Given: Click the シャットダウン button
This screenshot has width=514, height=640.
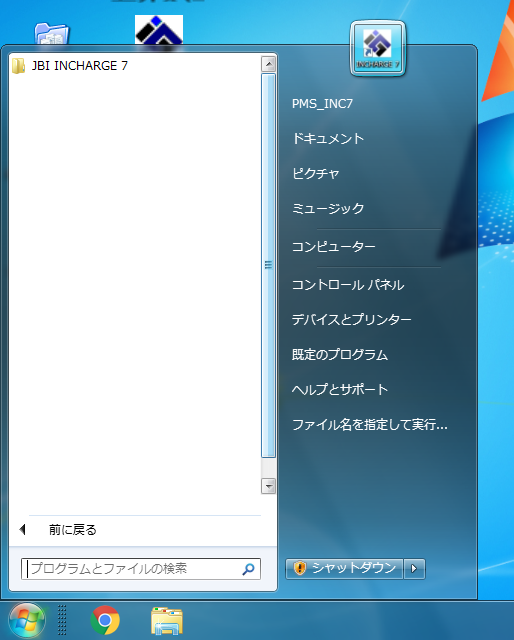Looking at the screenshot, I should point(344,569).
